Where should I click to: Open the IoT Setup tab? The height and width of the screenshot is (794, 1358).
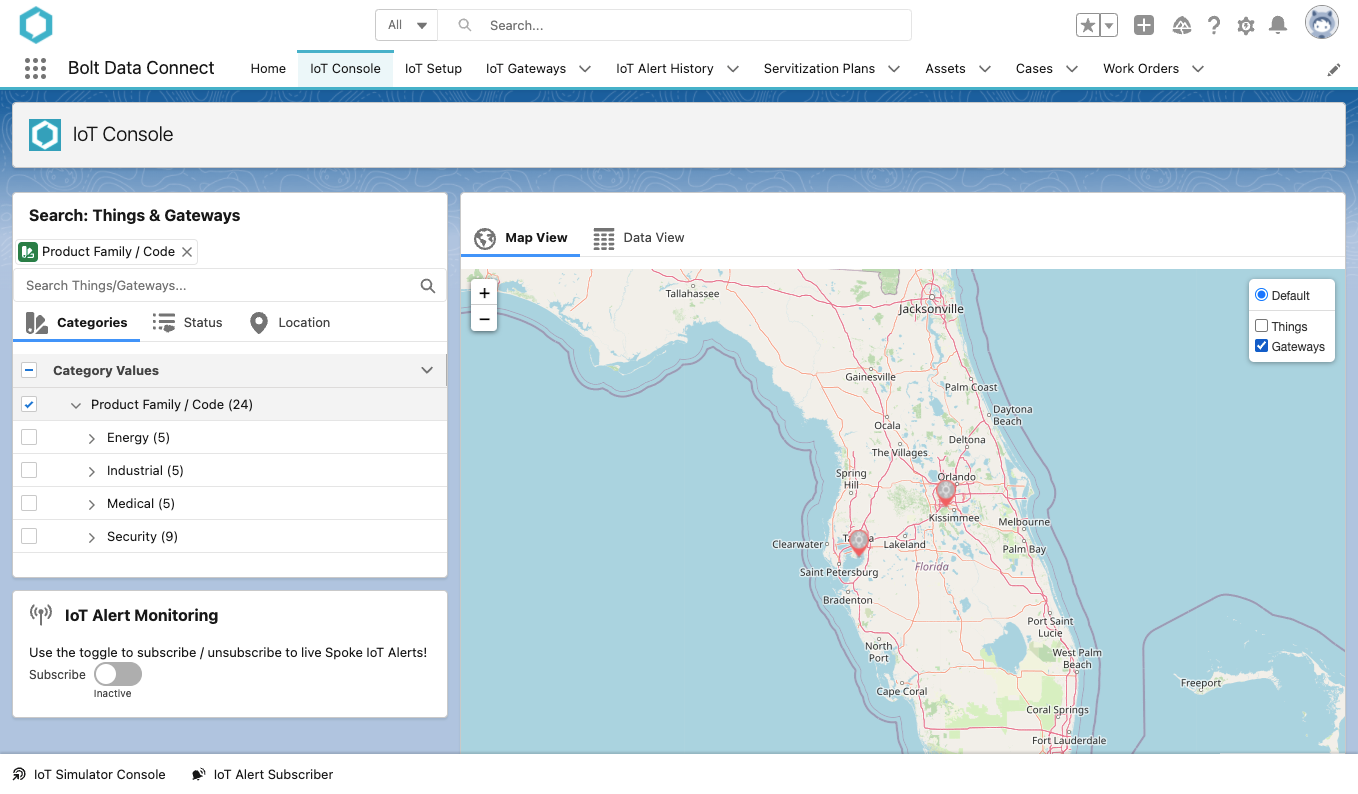tap(433, 69)
